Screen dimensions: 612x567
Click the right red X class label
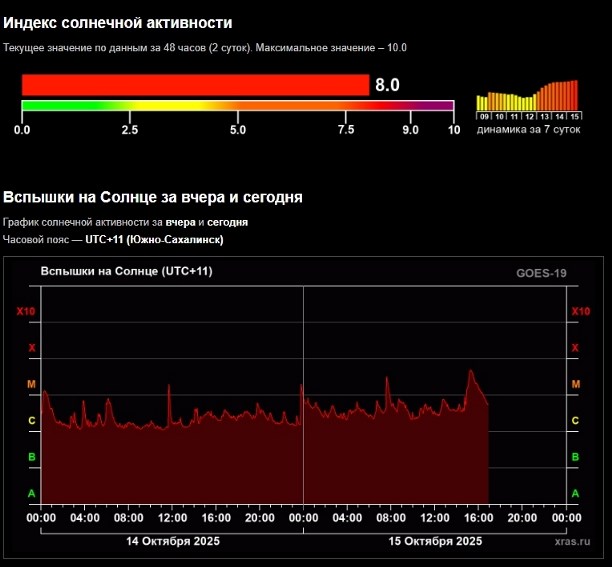tap(575, 348)
